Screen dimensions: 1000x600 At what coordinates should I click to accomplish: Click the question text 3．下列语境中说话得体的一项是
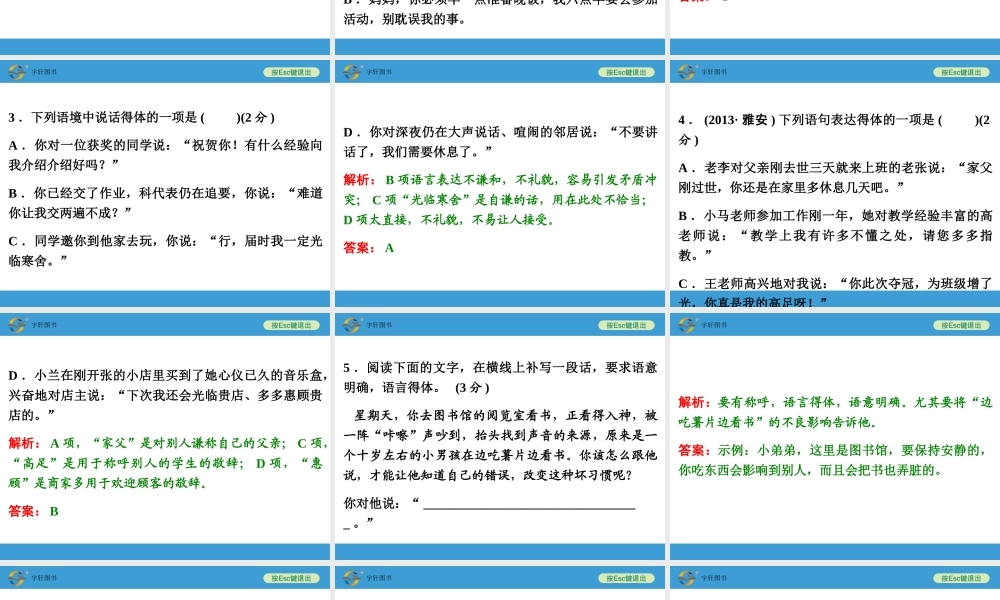click(141, 117)
